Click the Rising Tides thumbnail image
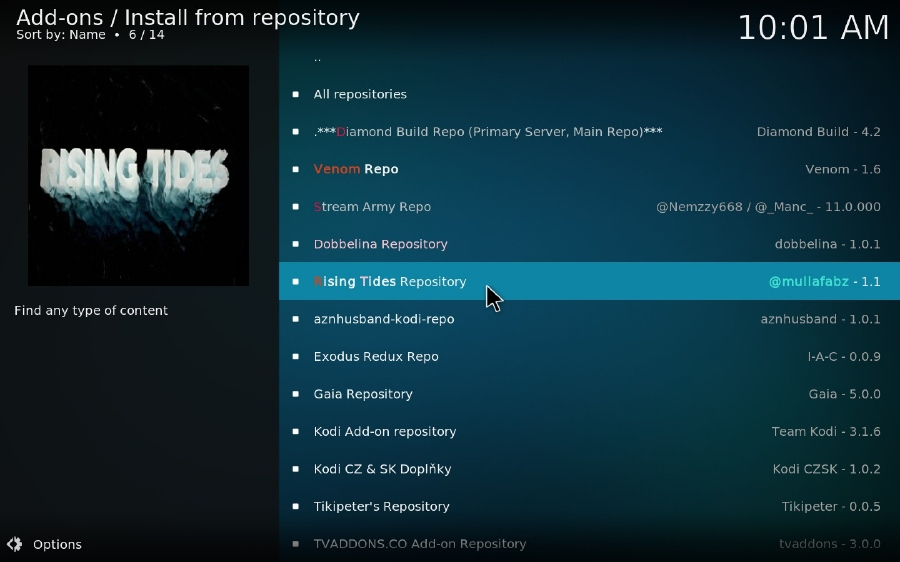Viewport: 900px width, 562px height. click(138, 176)
